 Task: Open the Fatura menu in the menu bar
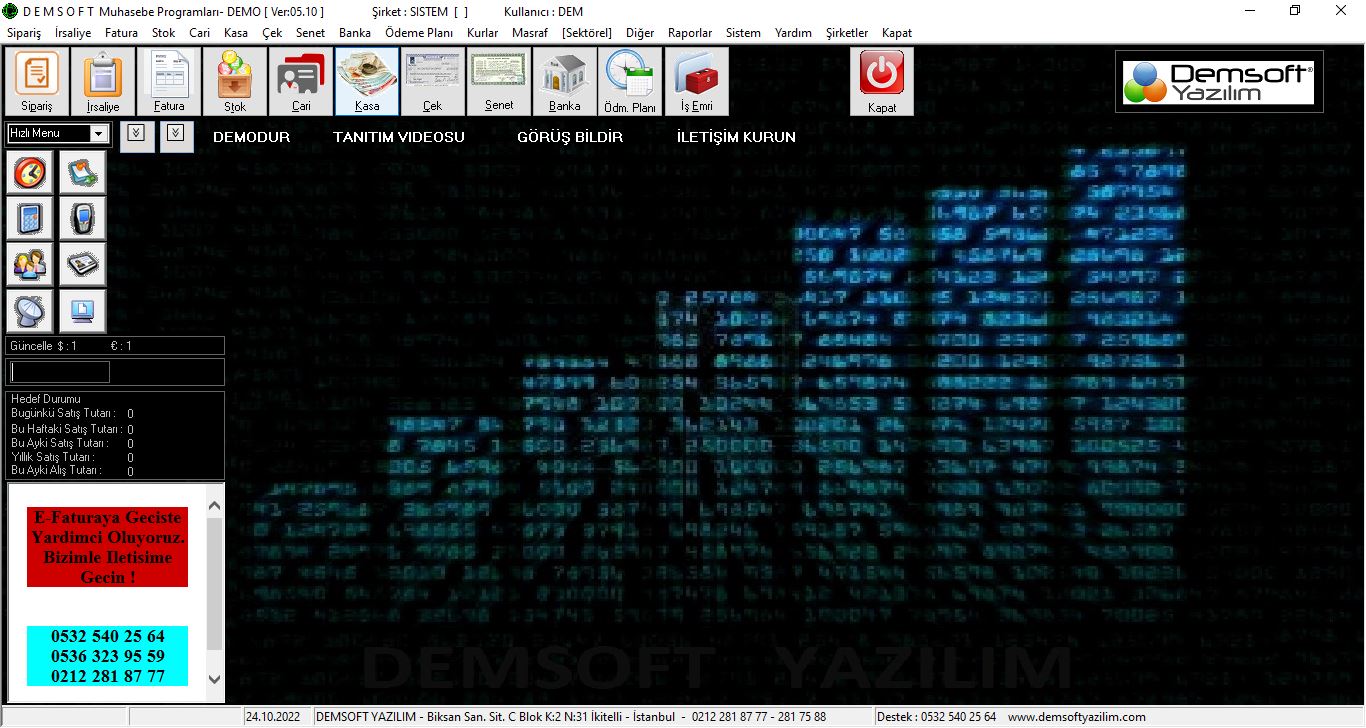(x=122, y=33)
